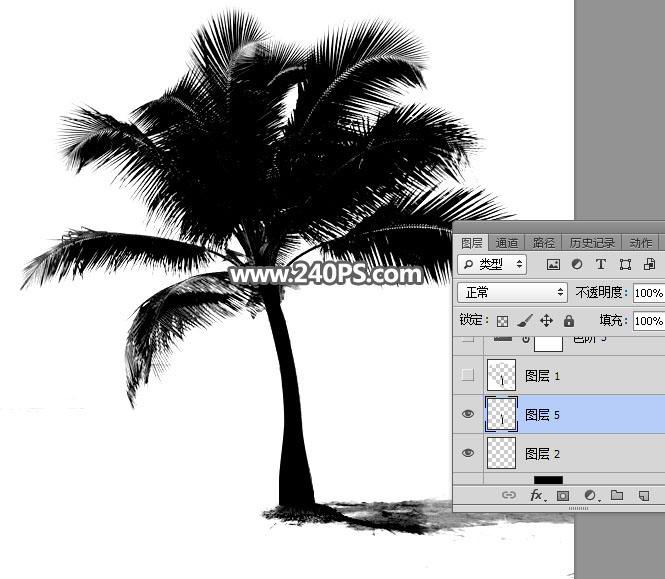
Task: Switch to the 通道 tab
Action: (x=506, y=243)
